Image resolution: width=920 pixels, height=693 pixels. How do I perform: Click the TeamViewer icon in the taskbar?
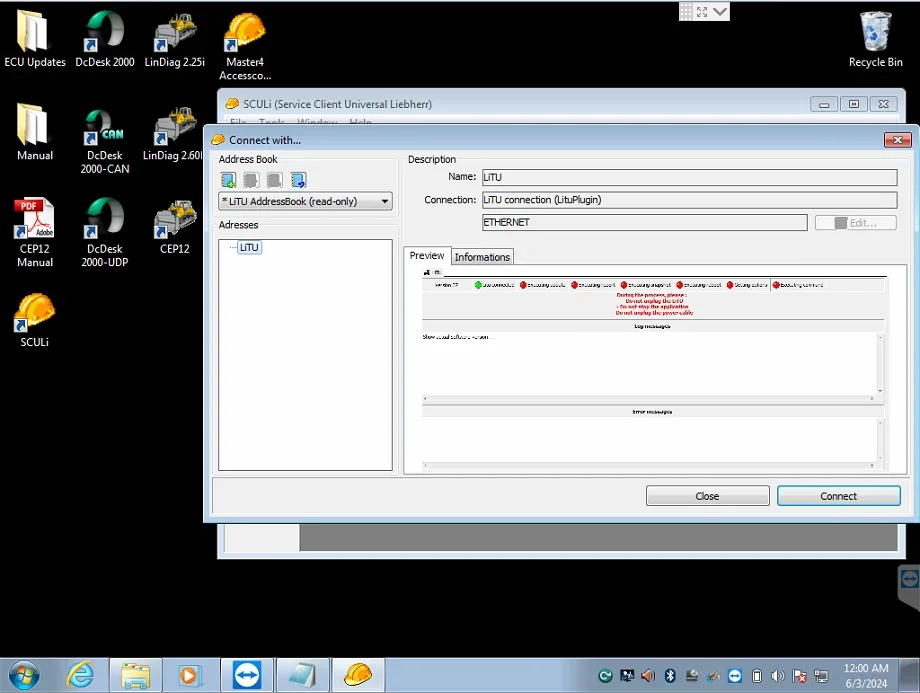tap(245, 675)
